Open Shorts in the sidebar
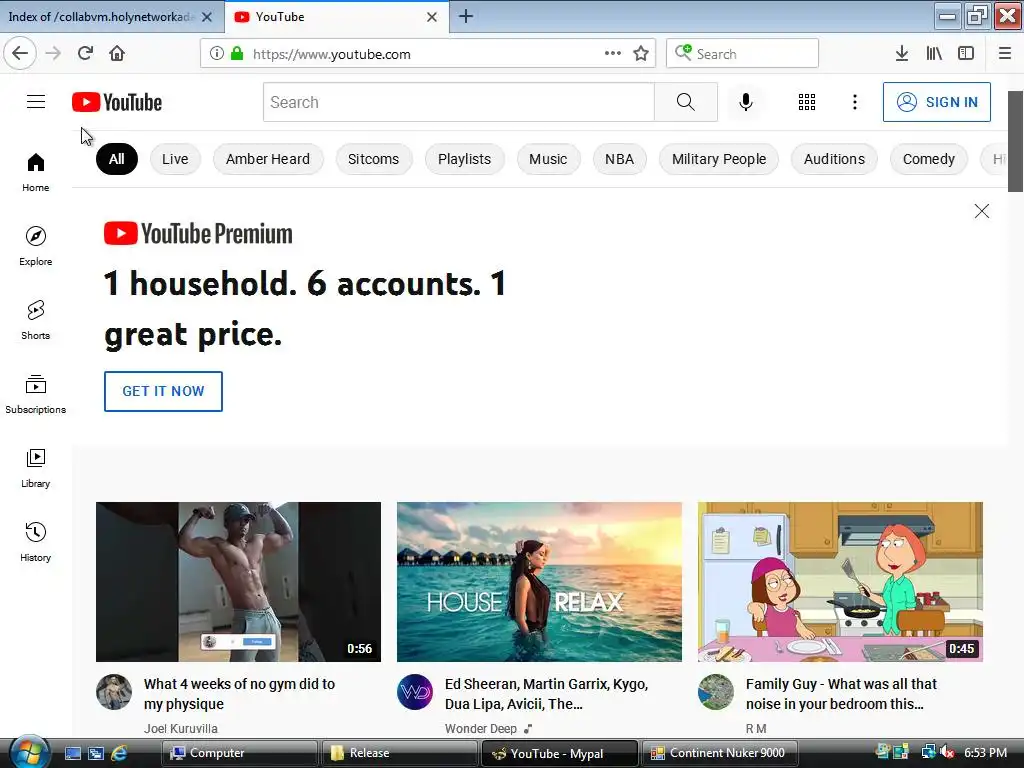This screenshot has width=1024, height=768. [x=35, y=320]
